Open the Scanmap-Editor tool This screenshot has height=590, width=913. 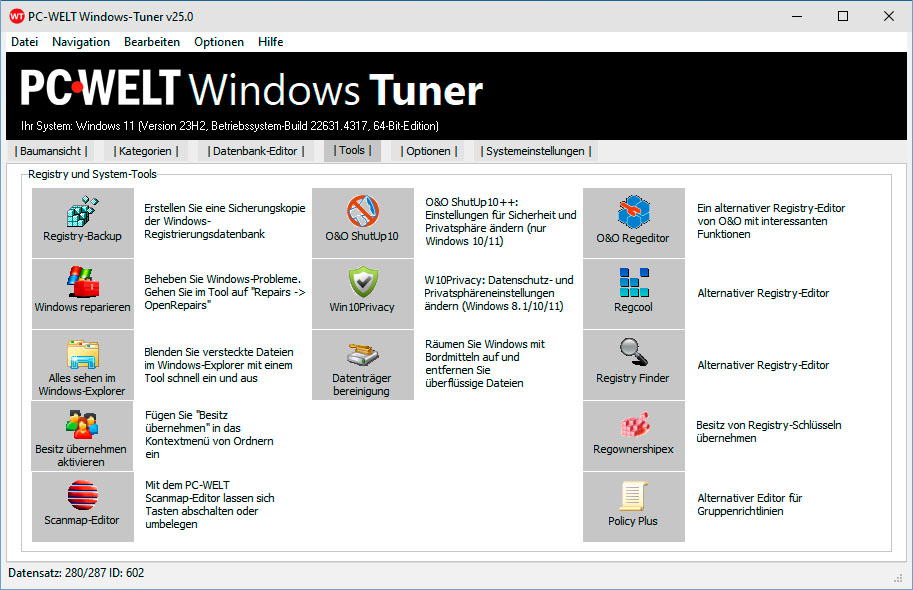pyautogui.click(x=83, y=507)
